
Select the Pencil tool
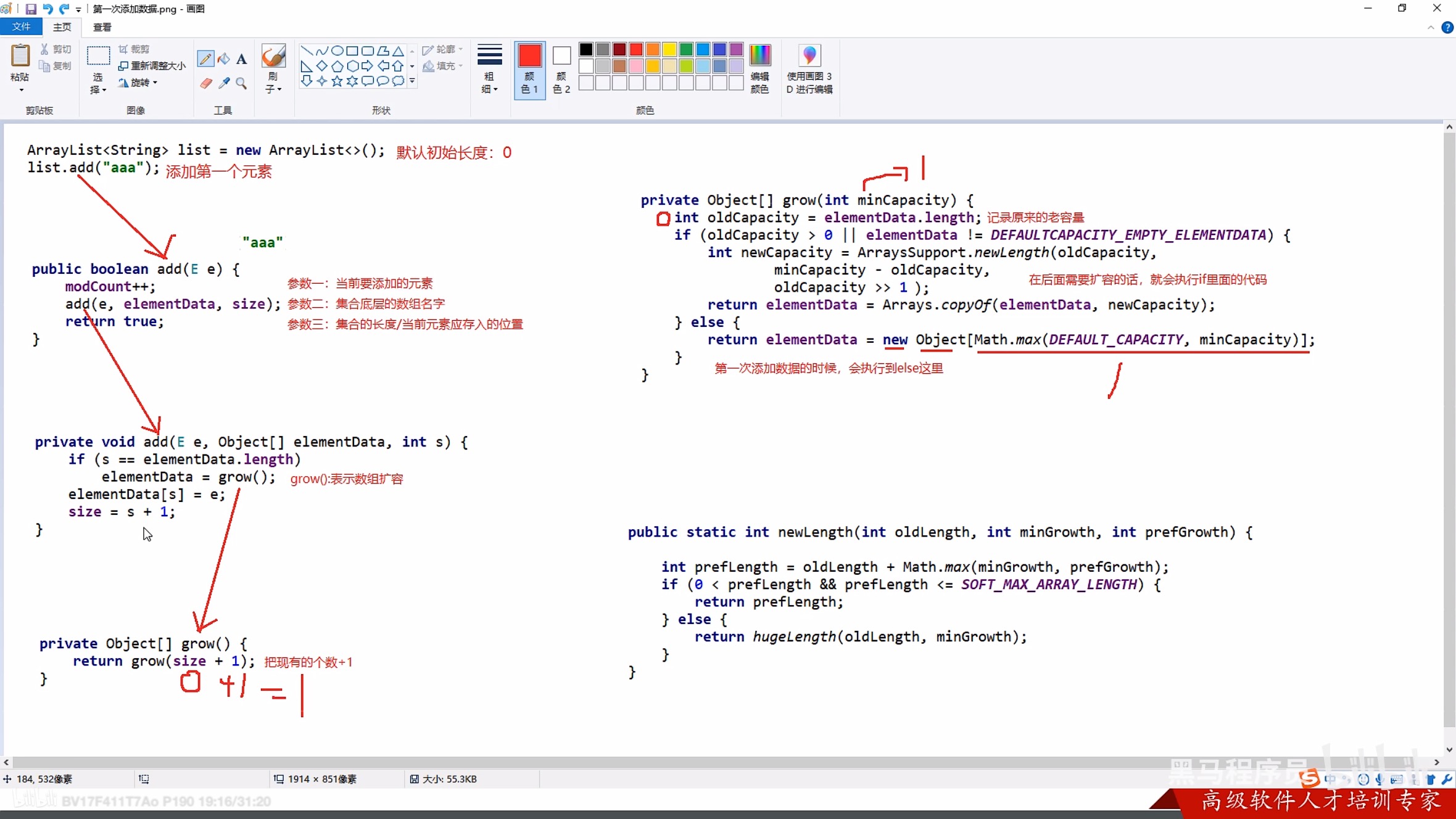205,59
